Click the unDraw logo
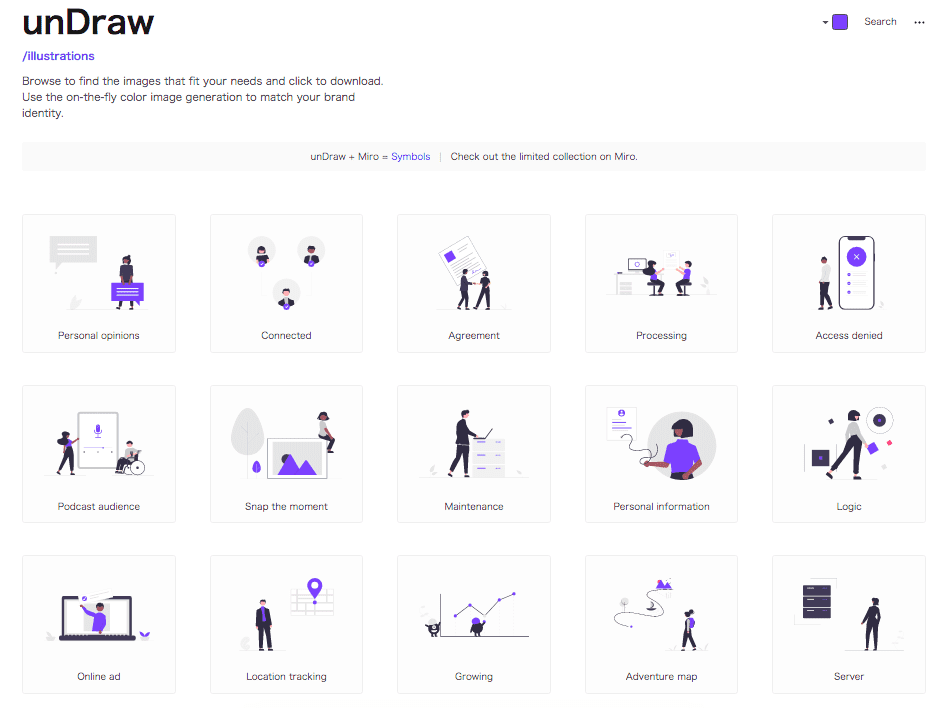 tap(88, 22)
